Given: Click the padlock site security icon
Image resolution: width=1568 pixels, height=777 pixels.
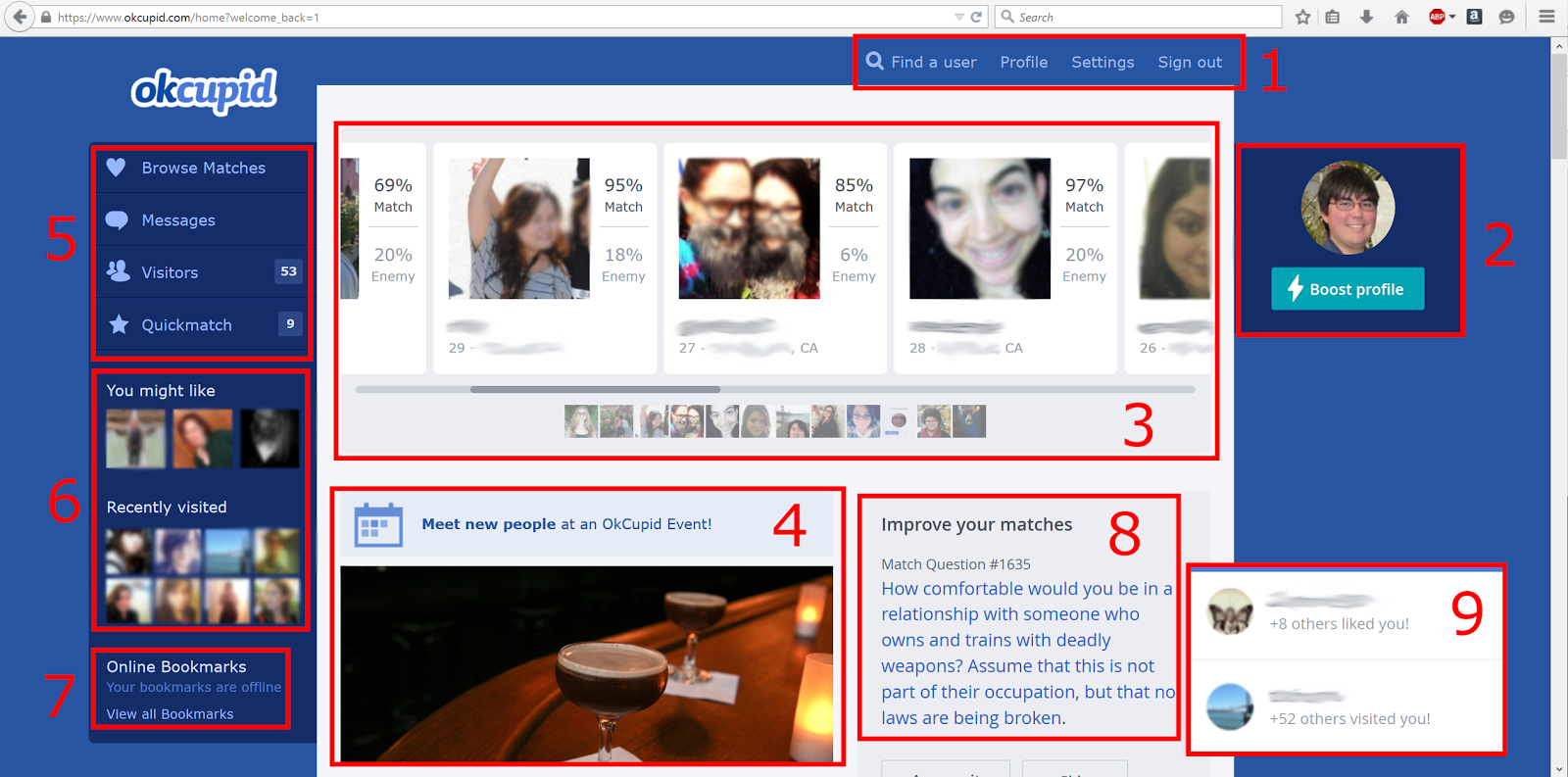Looking at the screenshot, I should 45,17.
